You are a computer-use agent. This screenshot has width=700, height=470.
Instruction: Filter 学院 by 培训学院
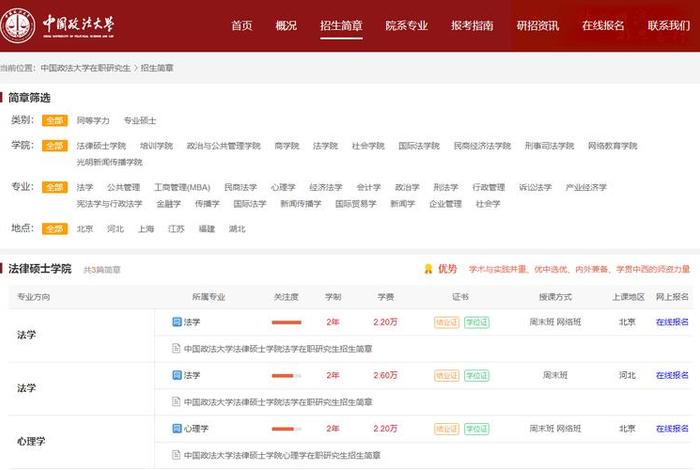click(156, 146)
